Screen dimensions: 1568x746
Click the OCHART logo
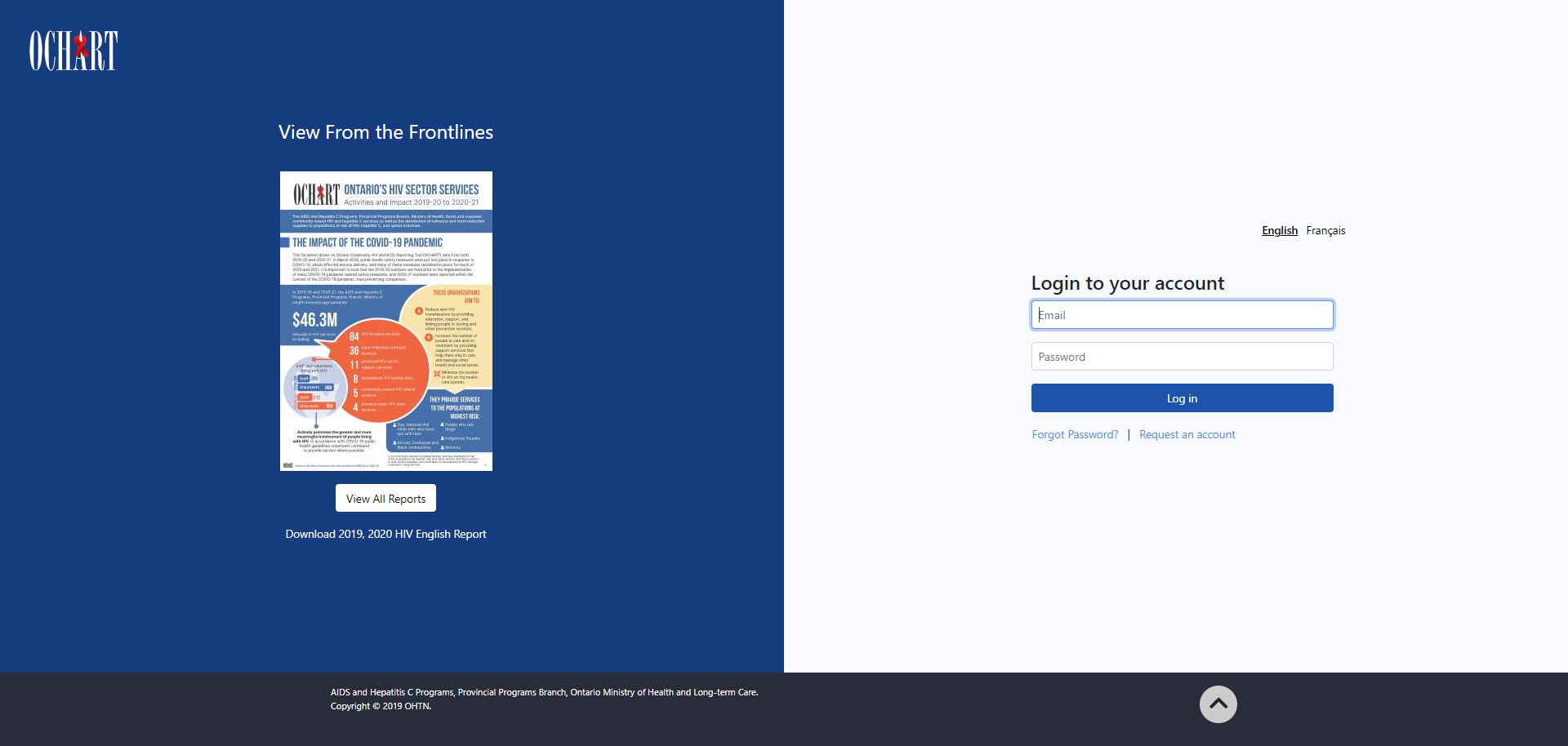73,51
